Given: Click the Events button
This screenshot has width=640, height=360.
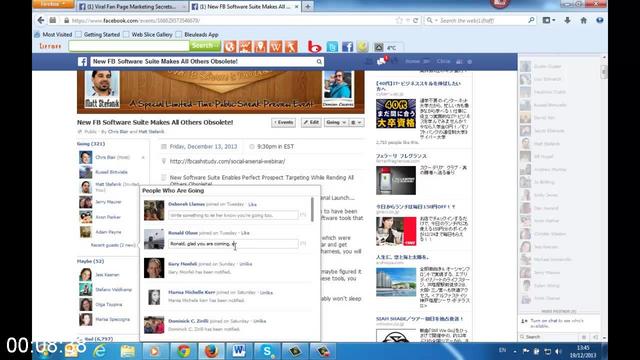Looking at the screenshot, I should pyautogui.click(x=283, y=122).
